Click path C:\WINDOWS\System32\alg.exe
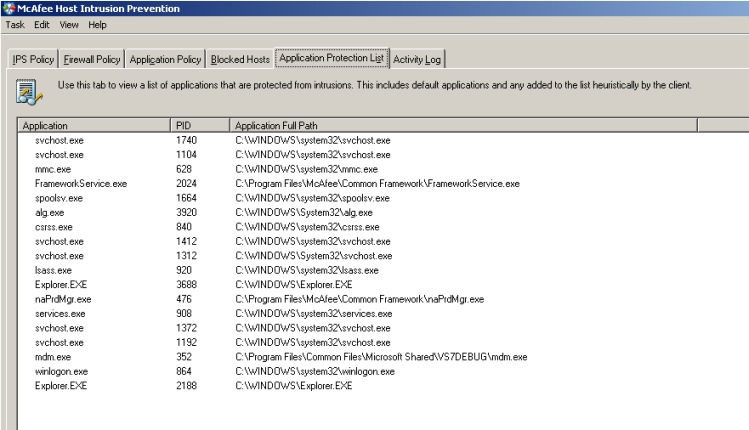The height and width of the screenshot is (430, 749). coord(304,213)
